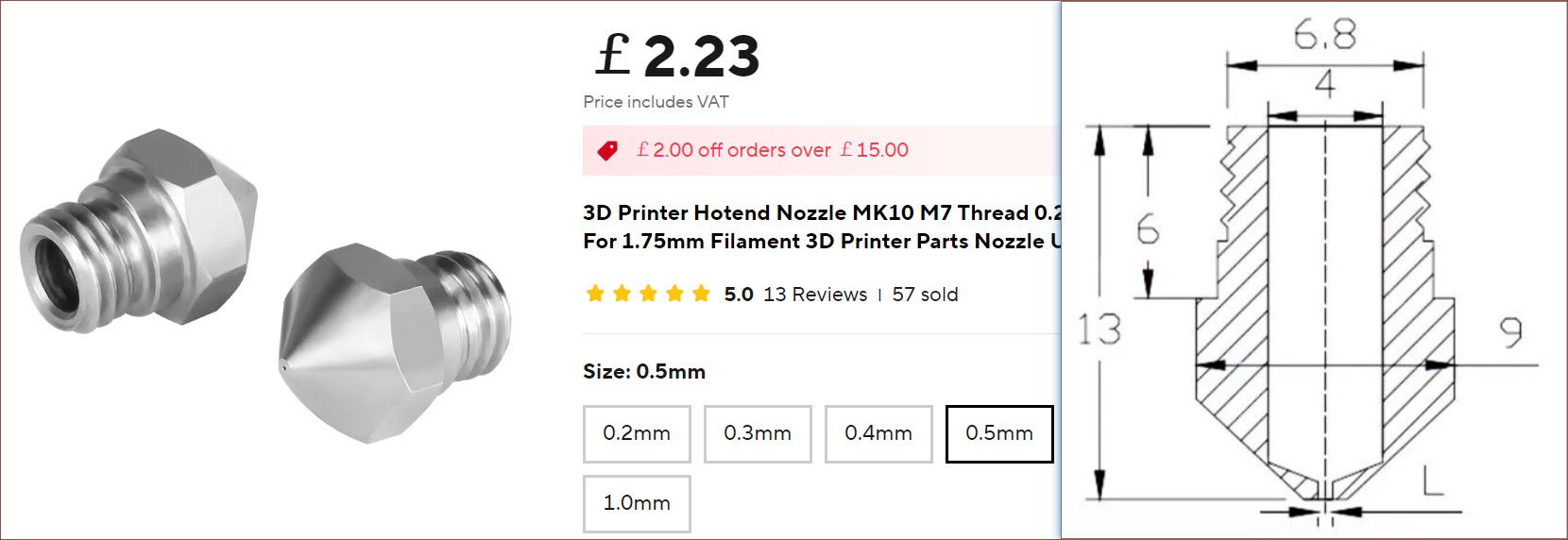Click the middle (third) rating star

point(648,294)
